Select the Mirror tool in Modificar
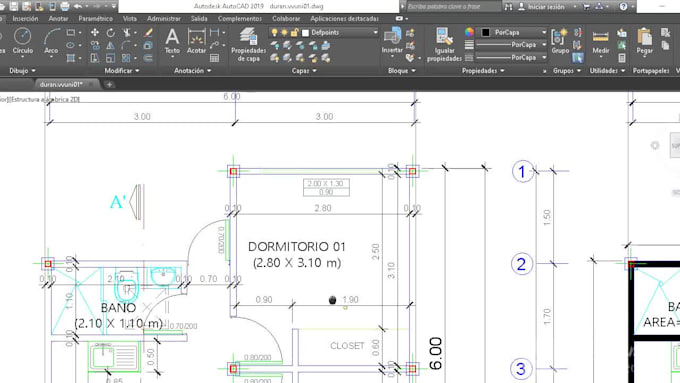Screen dimensions: 680x383 tap(111, 45)
